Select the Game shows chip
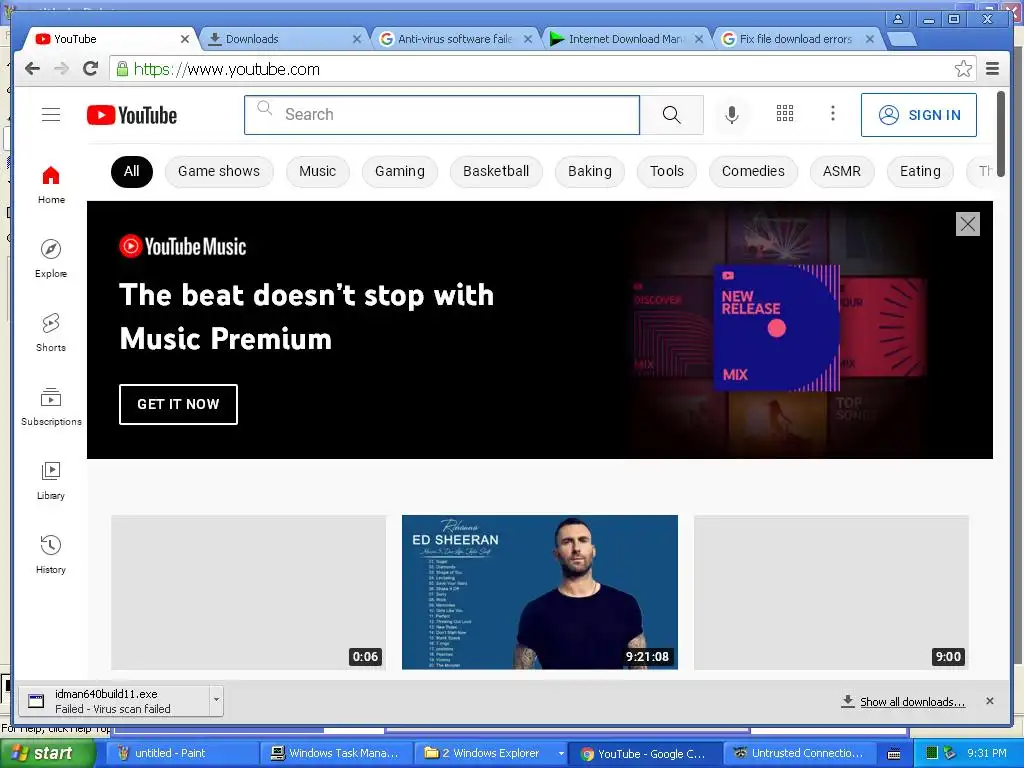Viewport: 1024px width, 768px height. [219, 171]
